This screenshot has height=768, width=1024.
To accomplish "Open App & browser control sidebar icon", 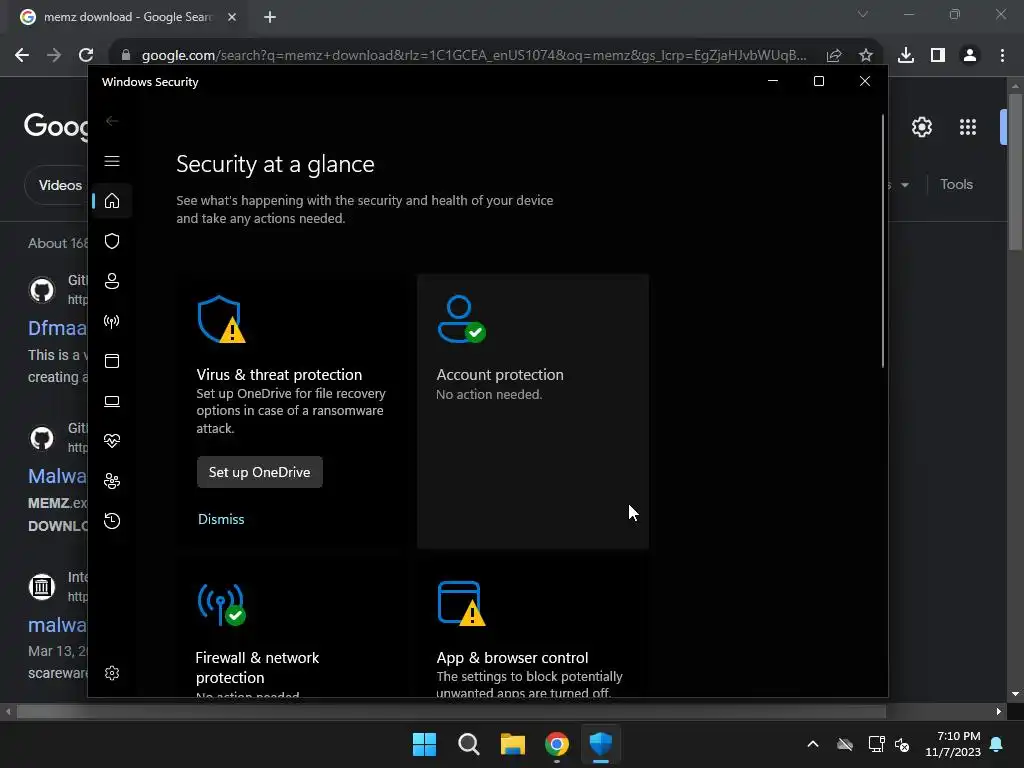I will 112,361.
